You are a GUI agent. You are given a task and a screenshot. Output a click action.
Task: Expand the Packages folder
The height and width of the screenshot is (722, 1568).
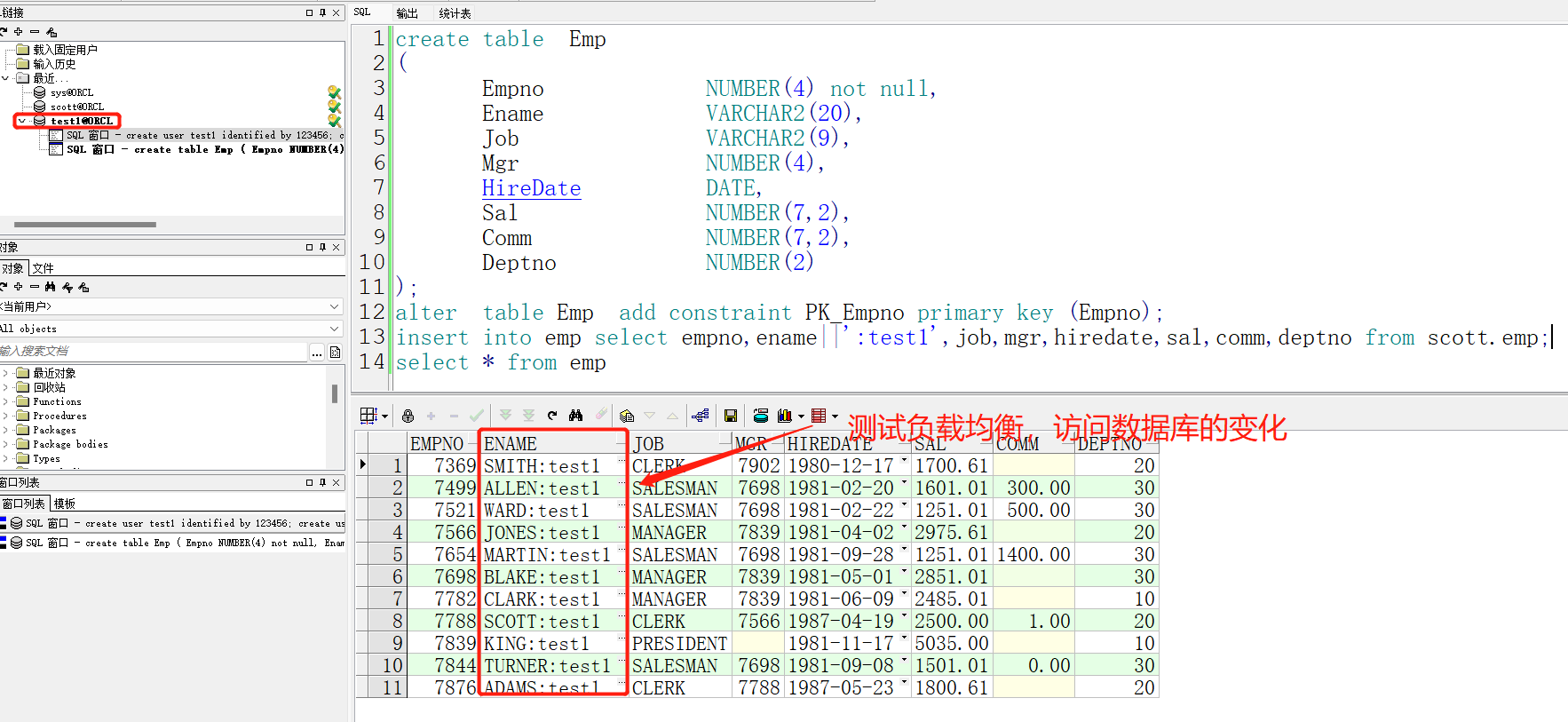[5, 430]
